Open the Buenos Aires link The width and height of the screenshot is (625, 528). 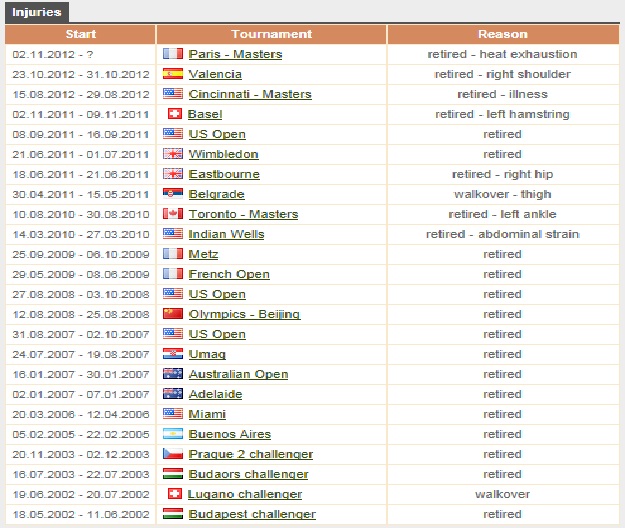230,434
